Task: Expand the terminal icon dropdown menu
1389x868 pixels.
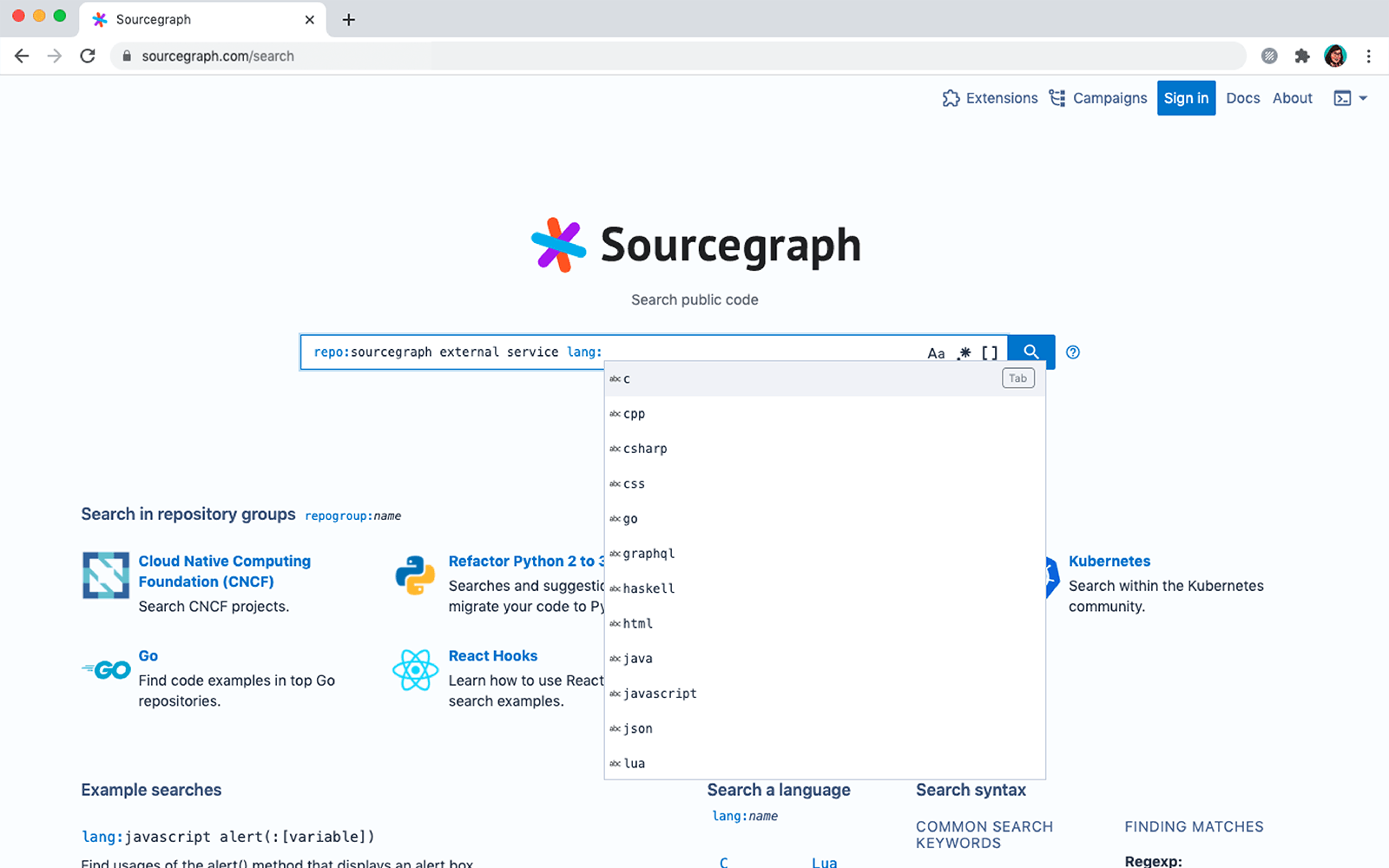Action: (x=1351, y=98)
